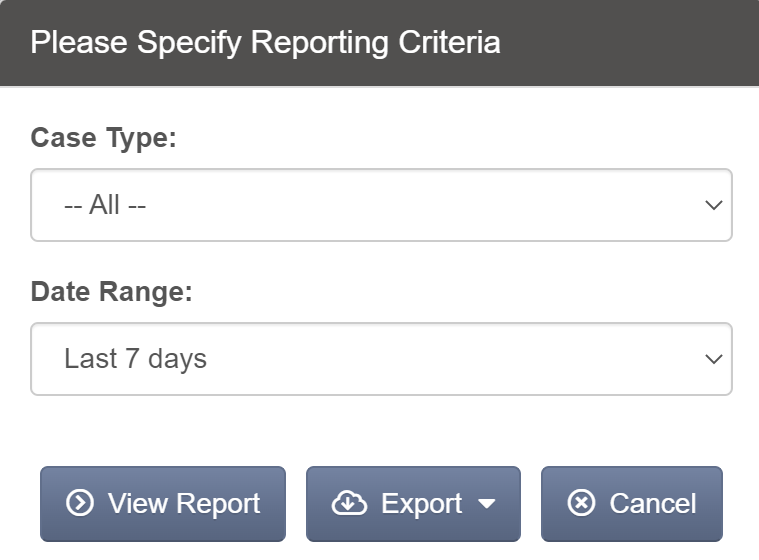Select the 'Last 7 days' value text

coord(136,359)
